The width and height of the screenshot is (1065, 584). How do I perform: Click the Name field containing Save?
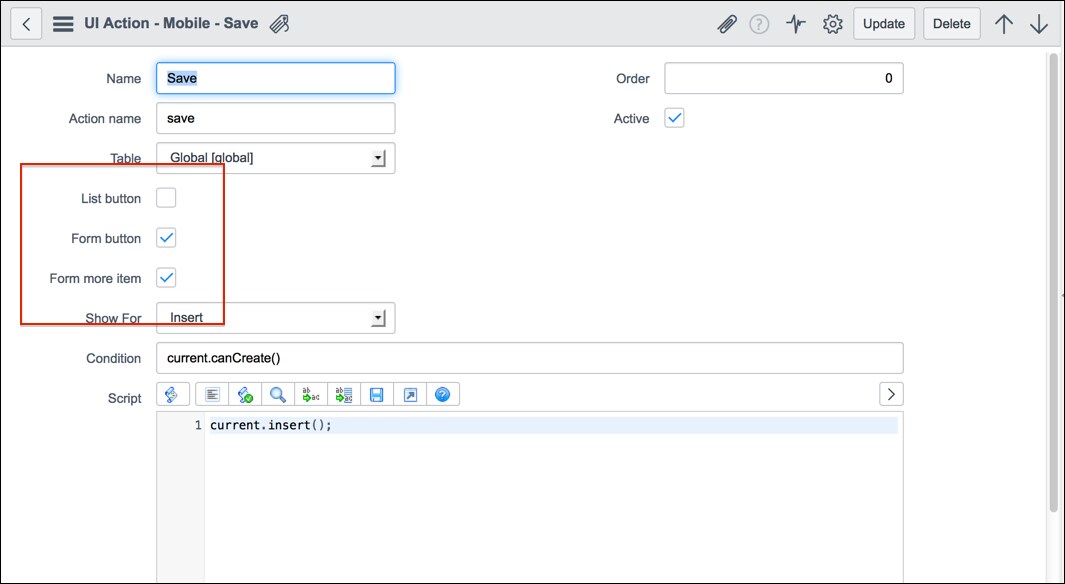click(276, 78)
